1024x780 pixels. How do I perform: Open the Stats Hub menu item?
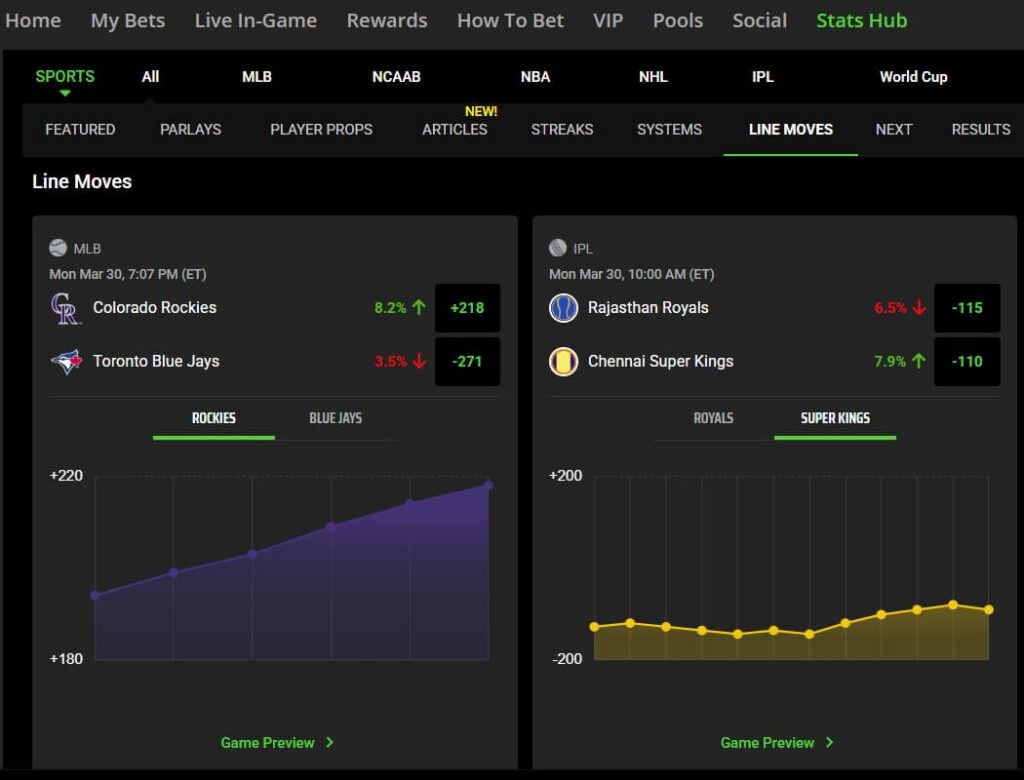861,20
